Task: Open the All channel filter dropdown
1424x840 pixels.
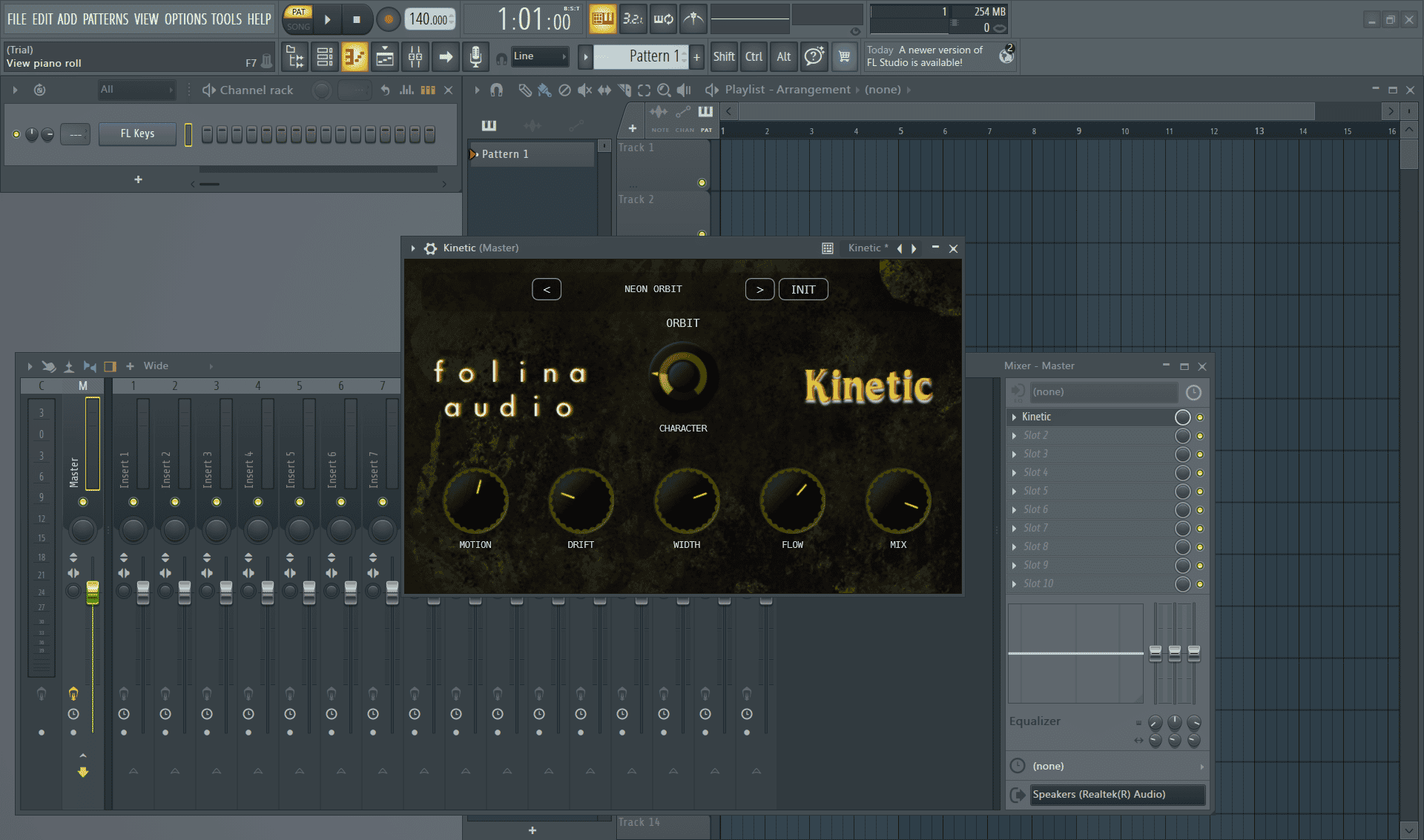Action: (x=137, y=90)
